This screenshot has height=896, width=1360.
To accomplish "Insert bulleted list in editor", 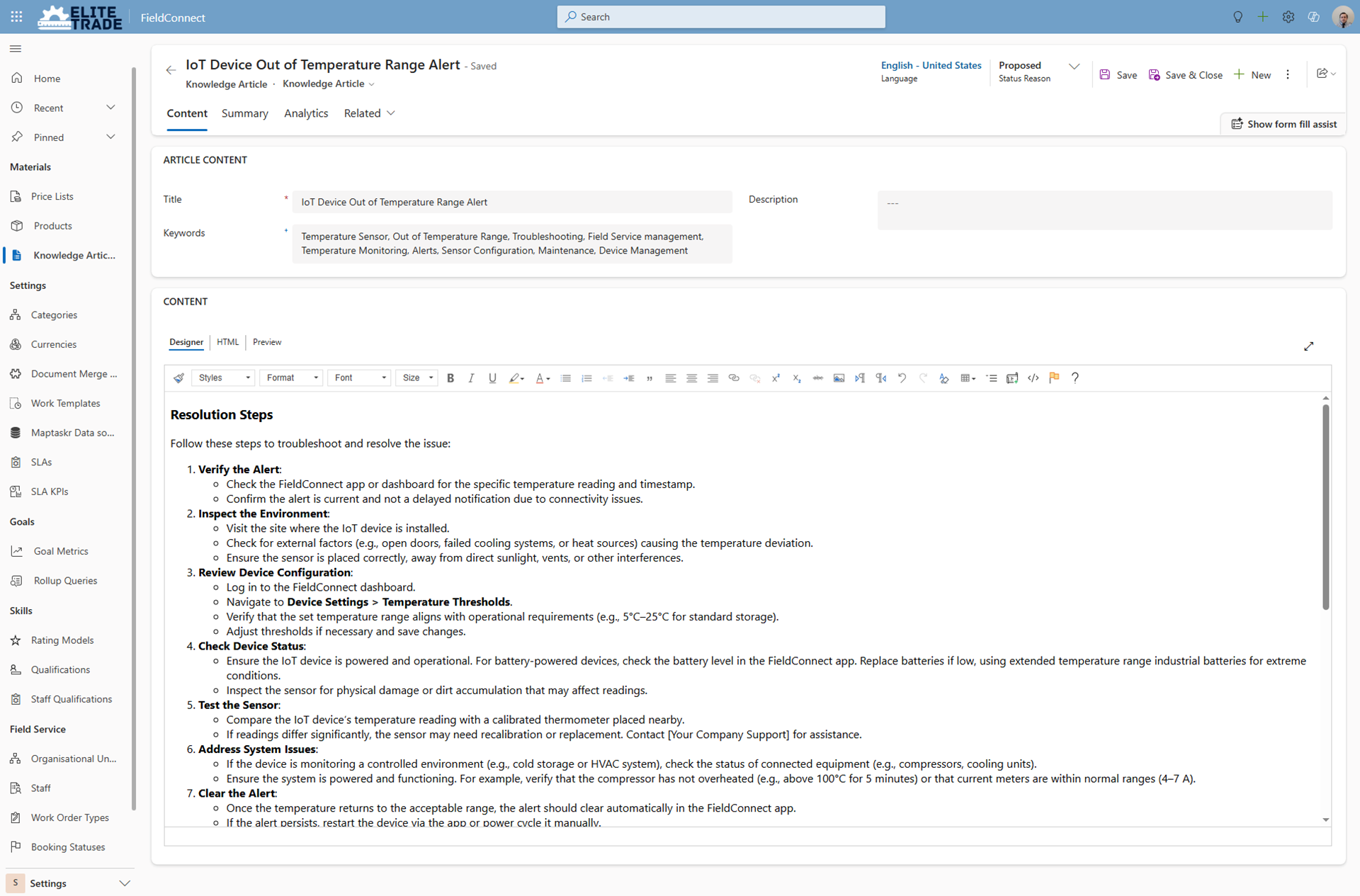I will tap(565, 378).
